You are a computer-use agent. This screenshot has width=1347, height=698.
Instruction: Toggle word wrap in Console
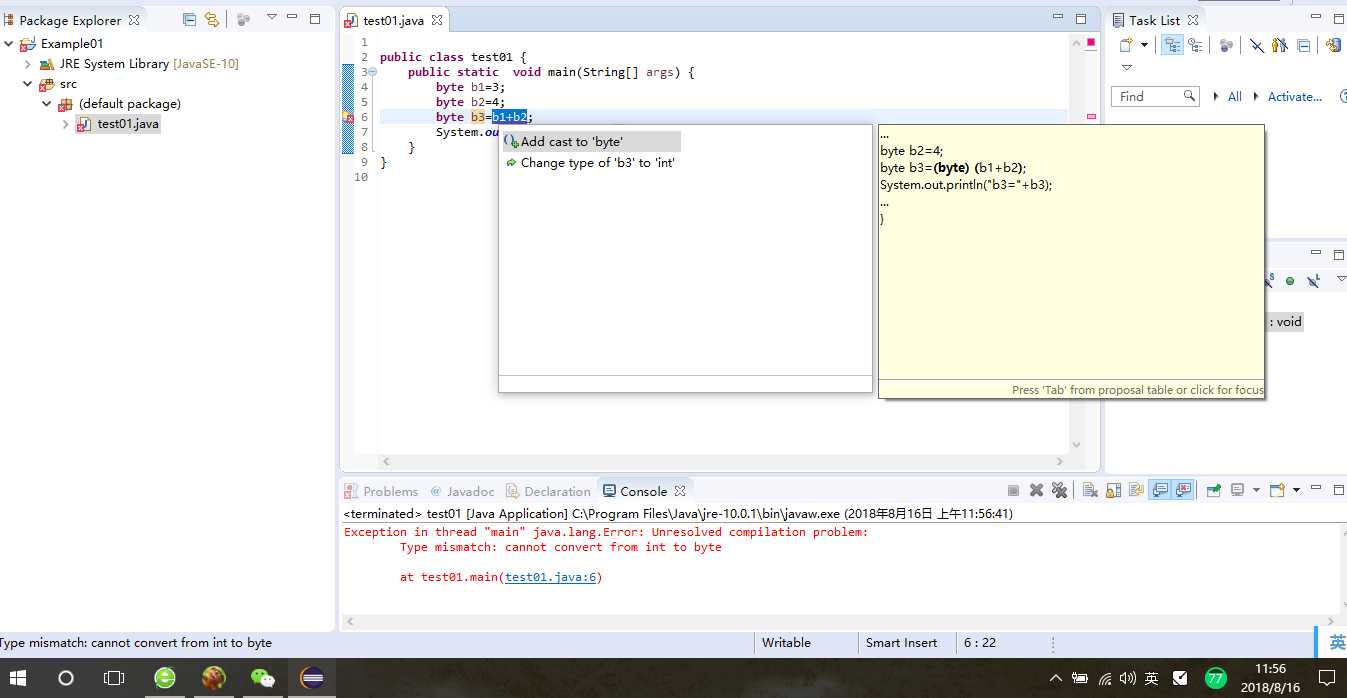point(1136,490)
